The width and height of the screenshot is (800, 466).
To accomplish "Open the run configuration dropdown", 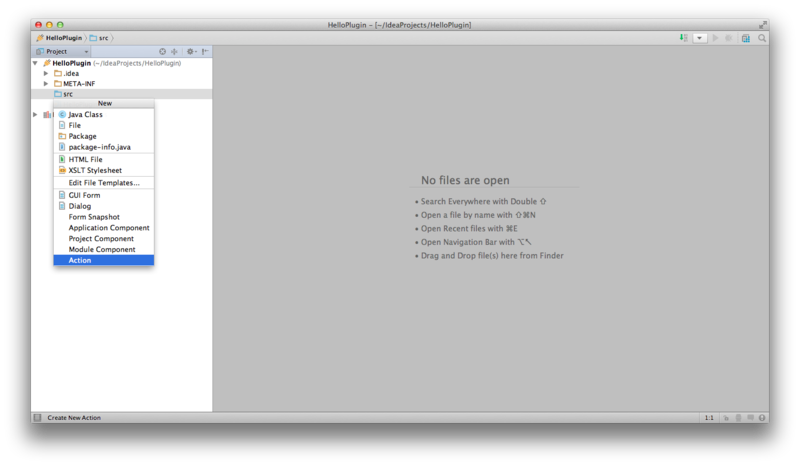I will [x=699, y=38].
